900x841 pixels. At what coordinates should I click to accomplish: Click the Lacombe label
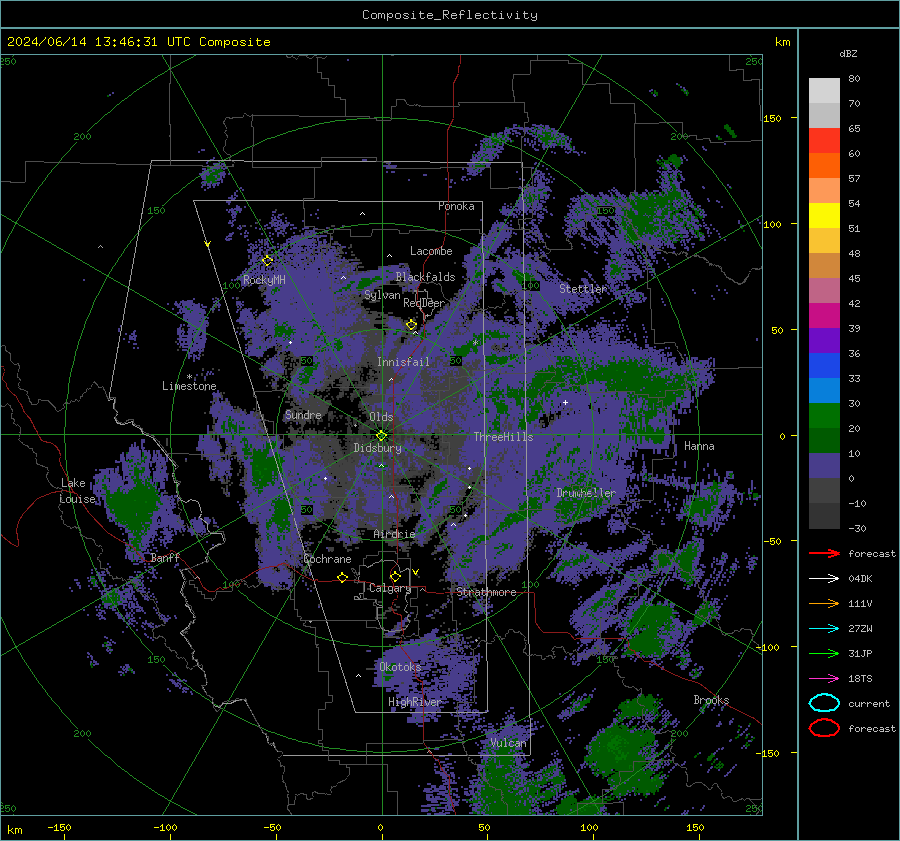431,251
